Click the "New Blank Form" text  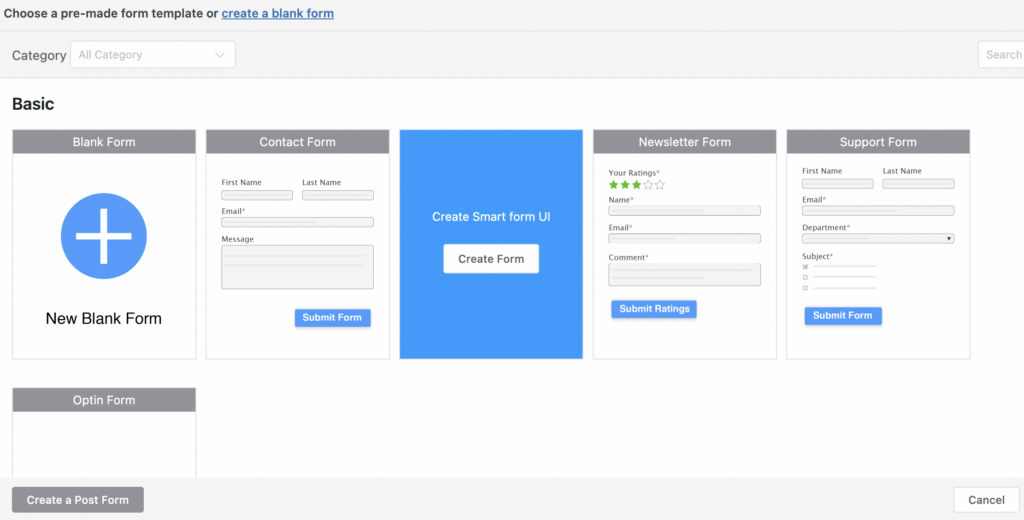point(104,319)
